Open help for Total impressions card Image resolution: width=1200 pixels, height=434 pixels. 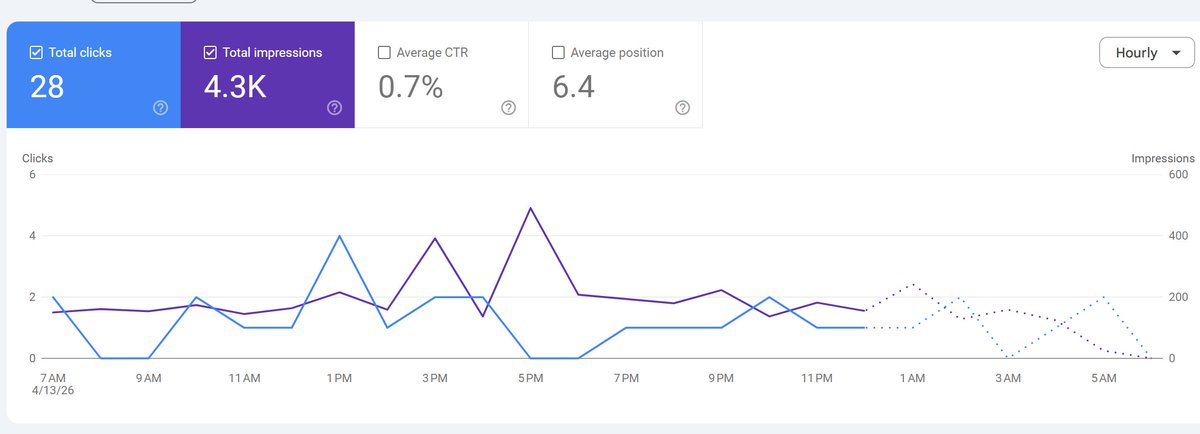pyautogui.click(x=334, y=108)
